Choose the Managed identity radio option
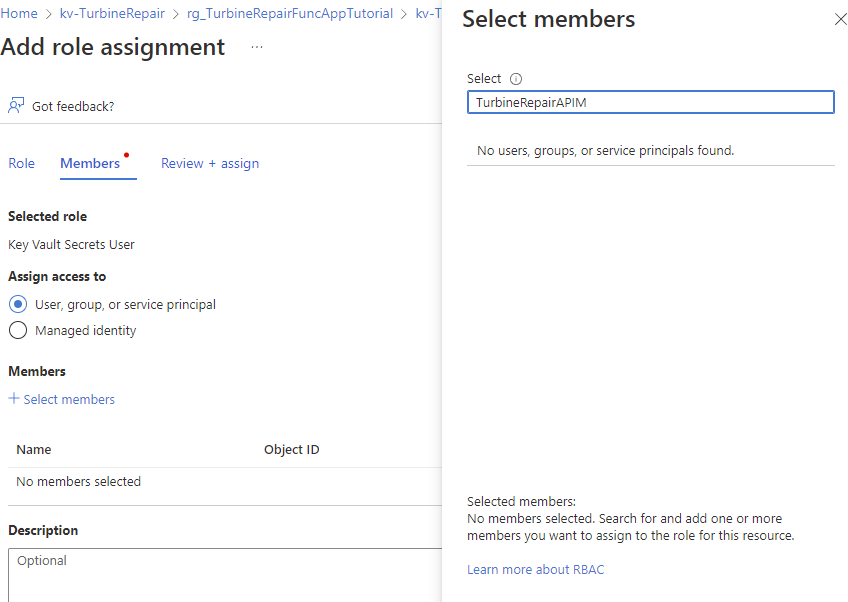Image resolution: width=848 pixels, height=602 pixels. (18, 330)
